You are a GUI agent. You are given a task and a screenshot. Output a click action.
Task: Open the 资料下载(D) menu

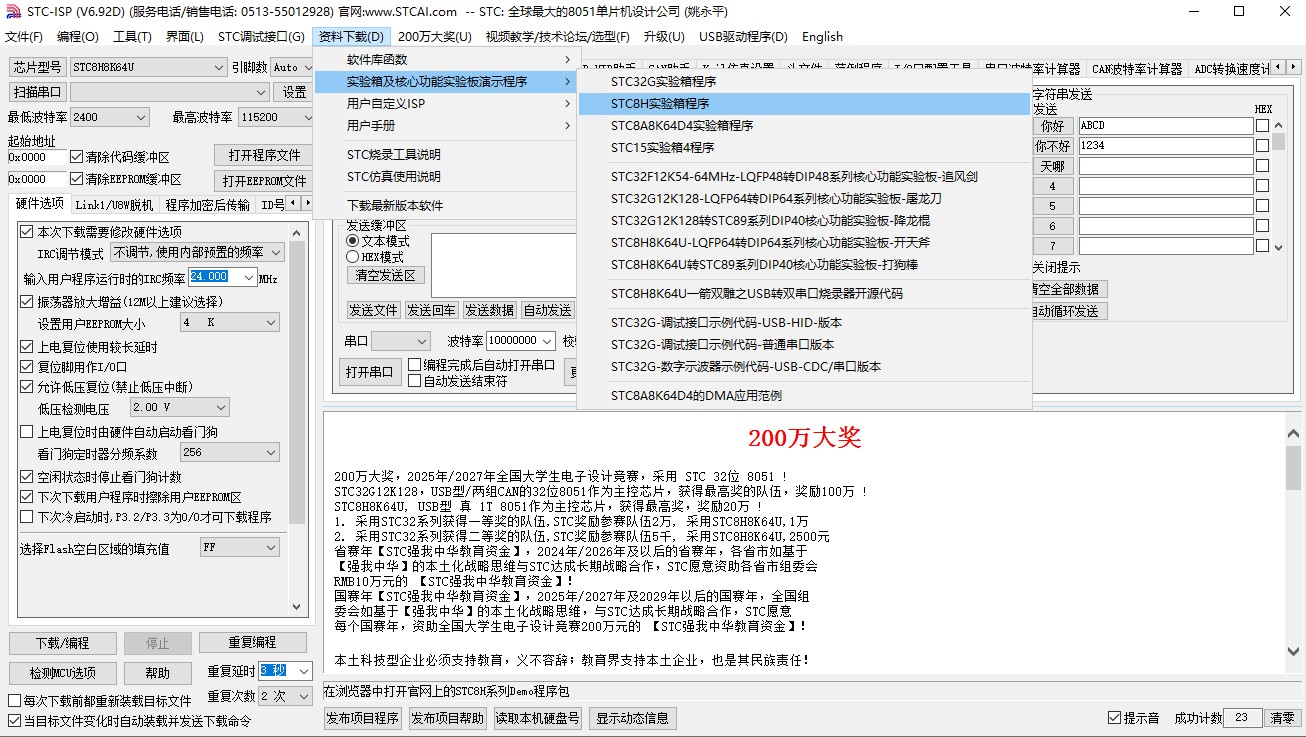click(x=351, y=37)
